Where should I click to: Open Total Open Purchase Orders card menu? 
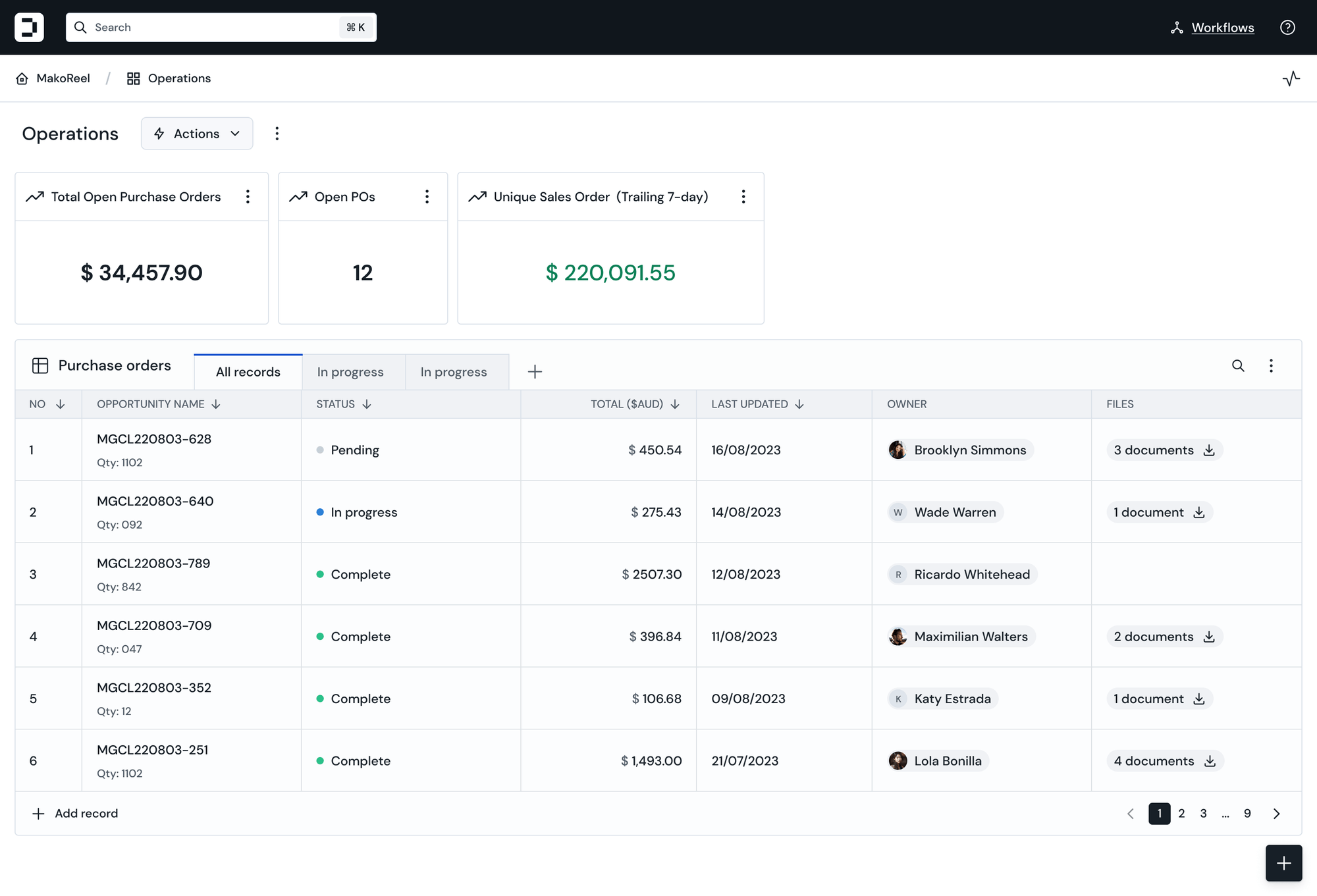coord(248,197)
